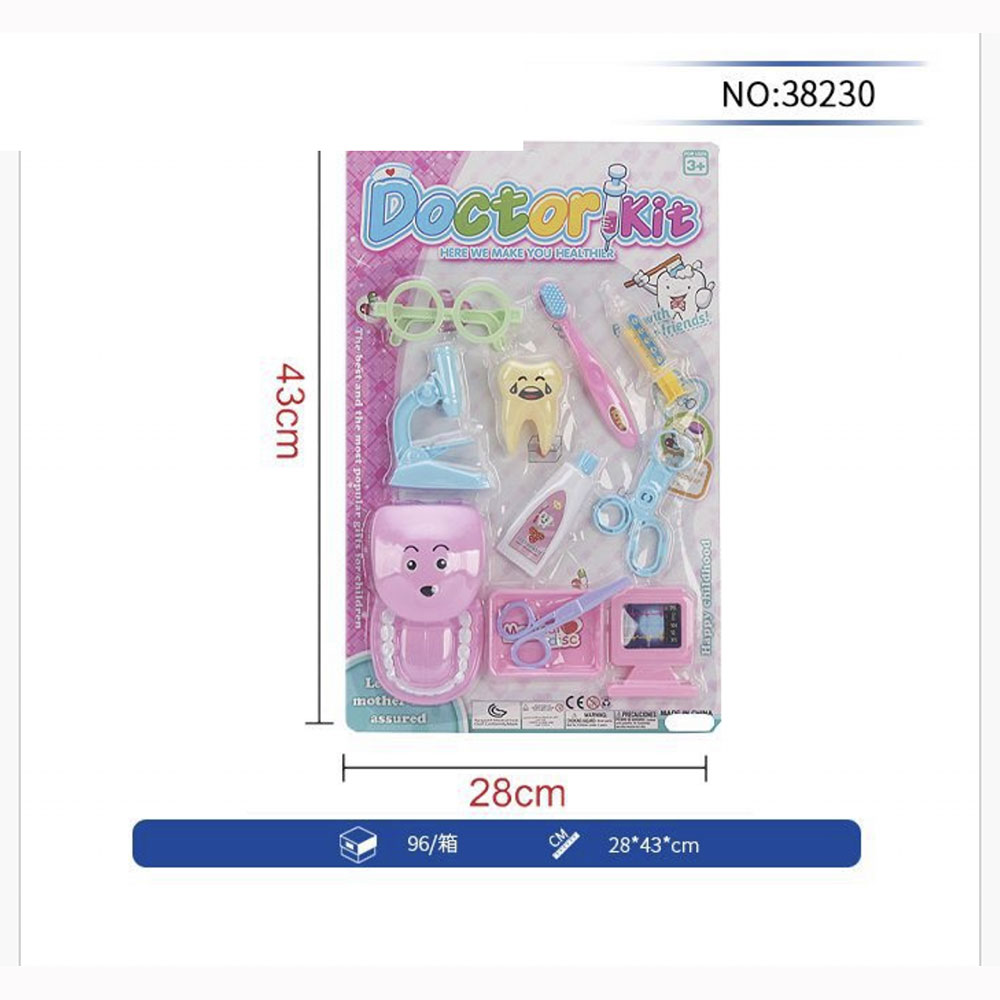This screenshot has width=1000, height=1000.
Task: Click the box carton icon beside 96/箱
Action: point(358,844)
